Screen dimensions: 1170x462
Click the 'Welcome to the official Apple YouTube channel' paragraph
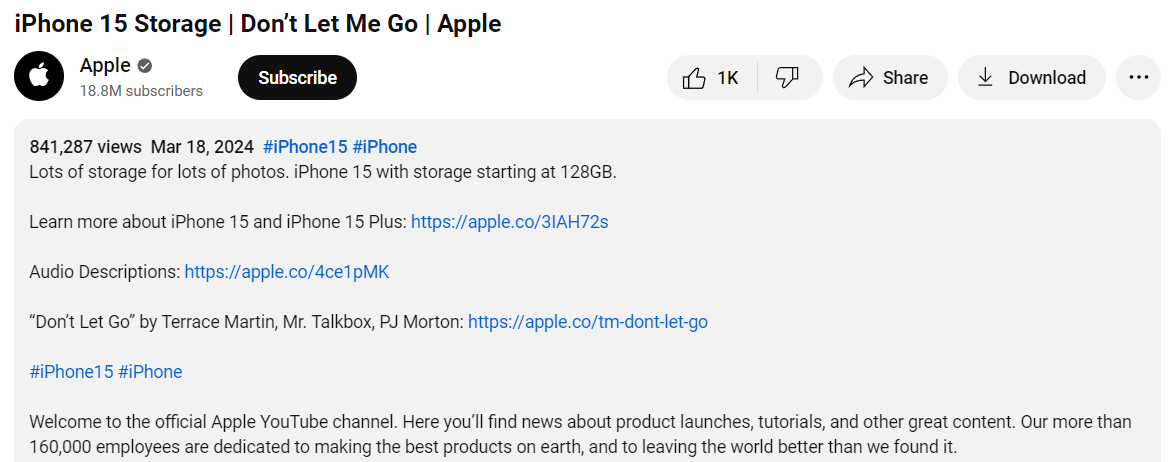pos(581,434)
